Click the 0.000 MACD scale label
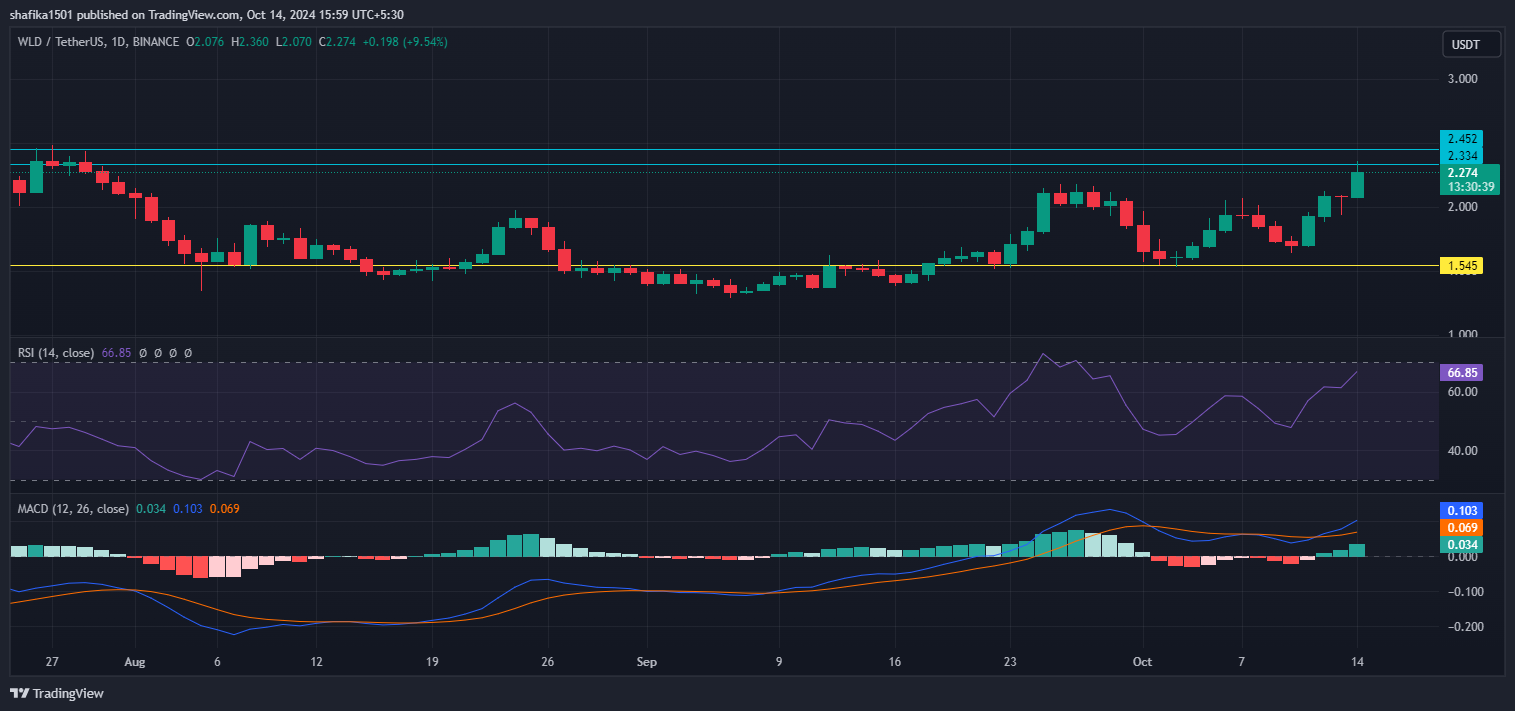Screen dimensions: 1515x711 [1462, 557]
